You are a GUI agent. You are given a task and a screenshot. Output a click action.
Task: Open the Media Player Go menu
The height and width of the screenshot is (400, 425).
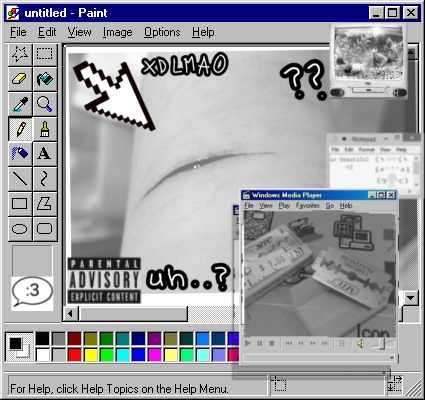coord(330,206)
